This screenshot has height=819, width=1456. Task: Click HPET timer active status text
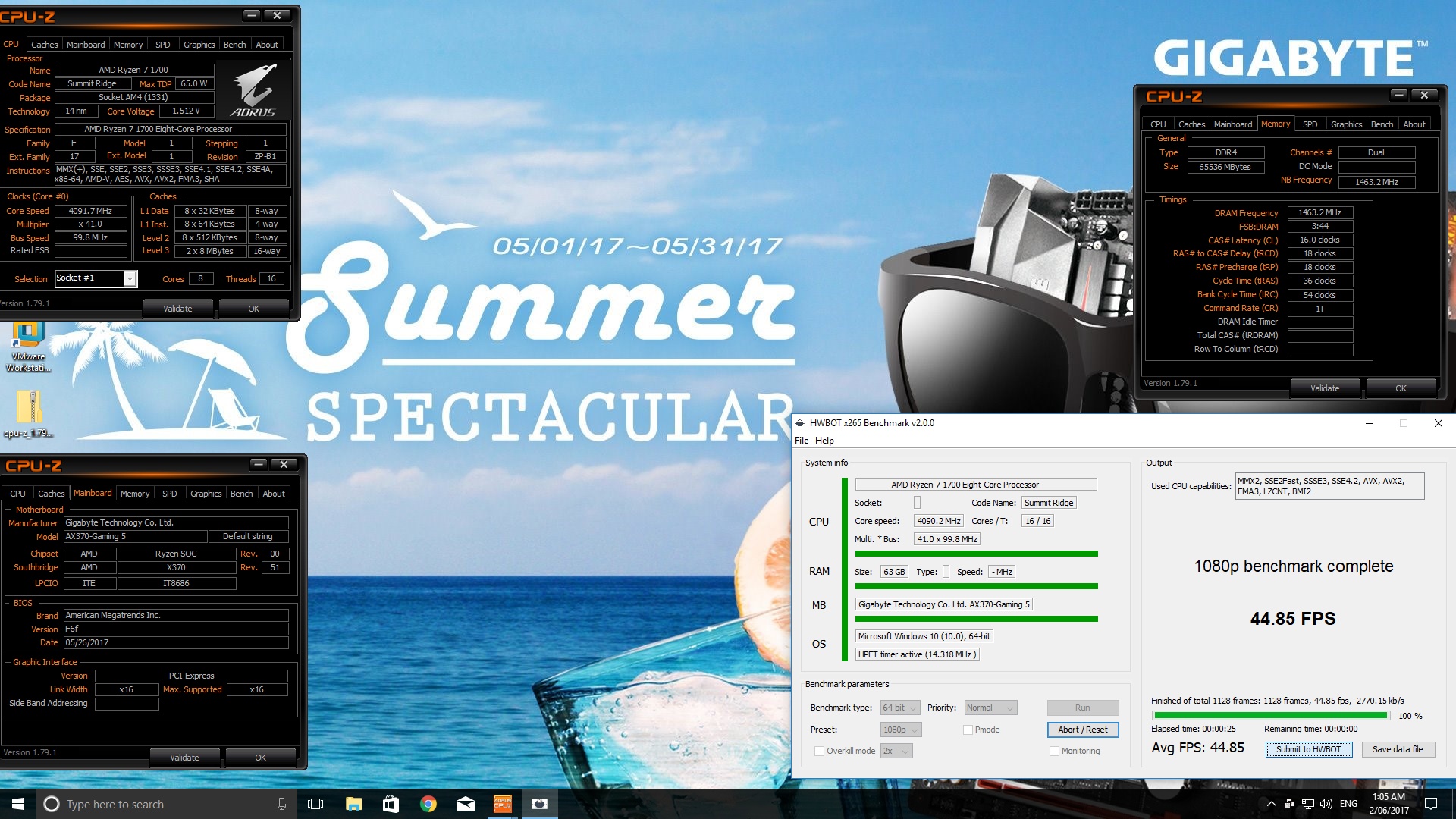[917, 654]
